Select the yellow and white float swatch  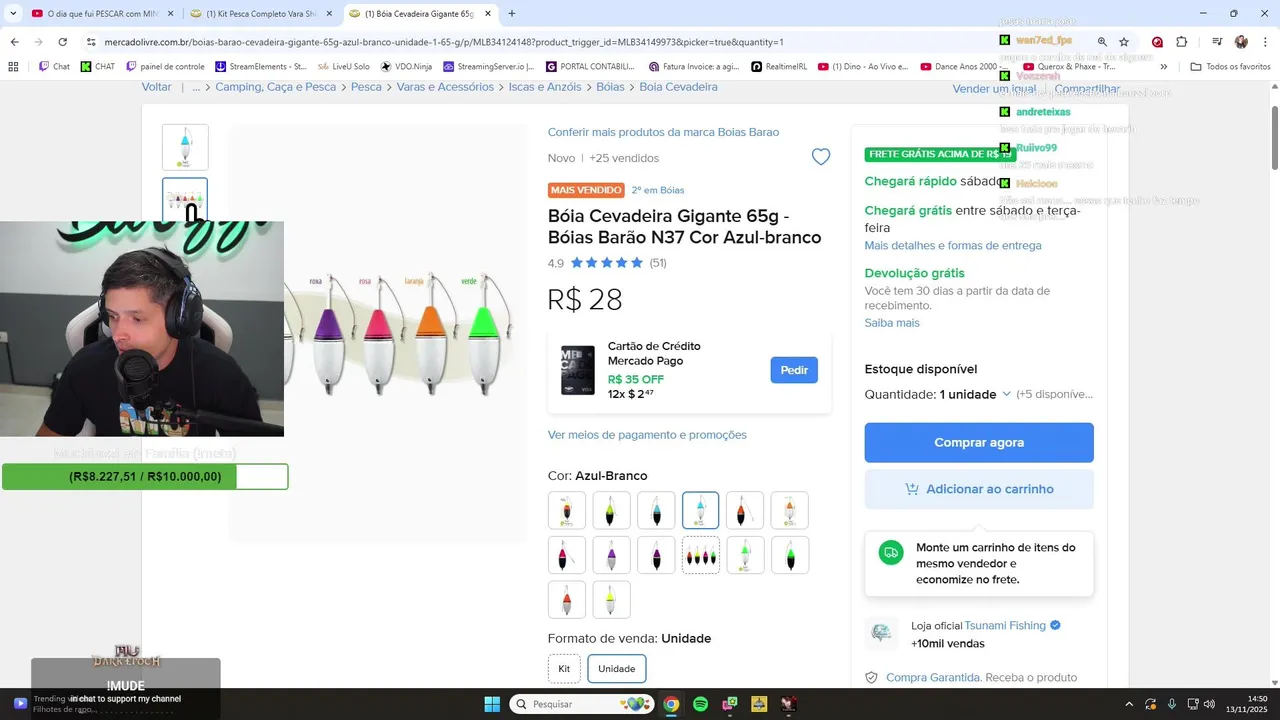pos(611,600)
